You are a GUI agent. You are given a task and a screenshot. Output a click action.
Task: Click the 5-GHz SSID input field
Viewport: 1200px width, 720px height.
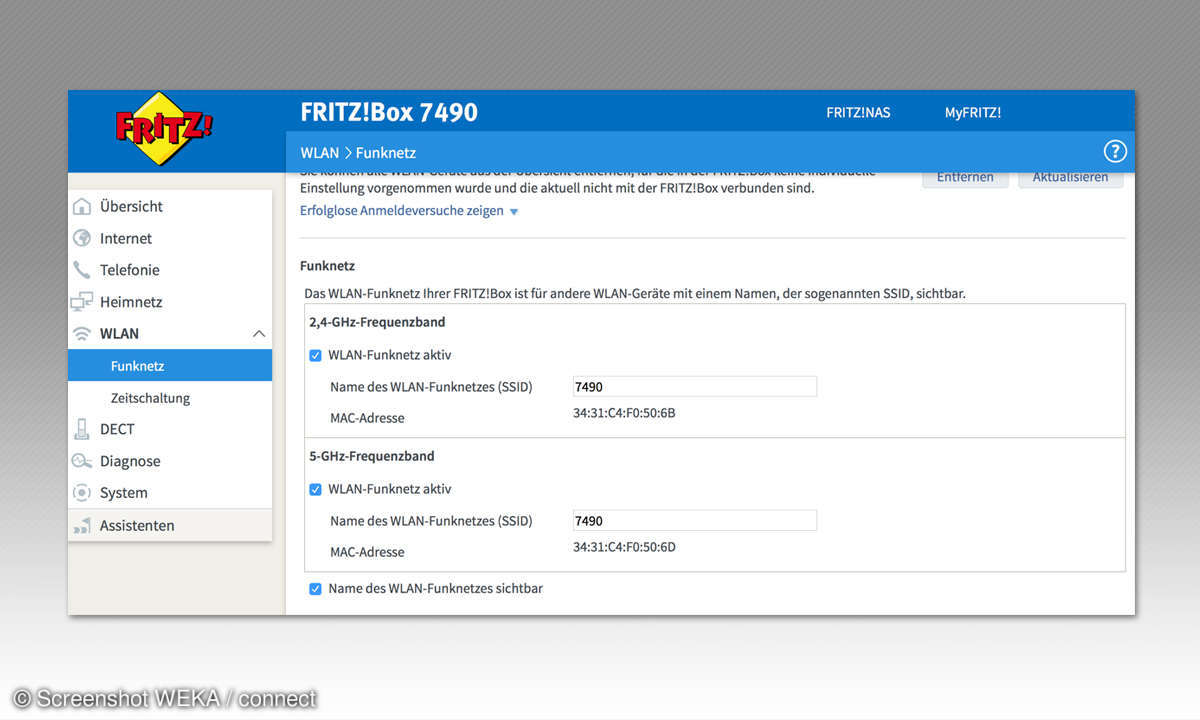(x=694, y=521)
